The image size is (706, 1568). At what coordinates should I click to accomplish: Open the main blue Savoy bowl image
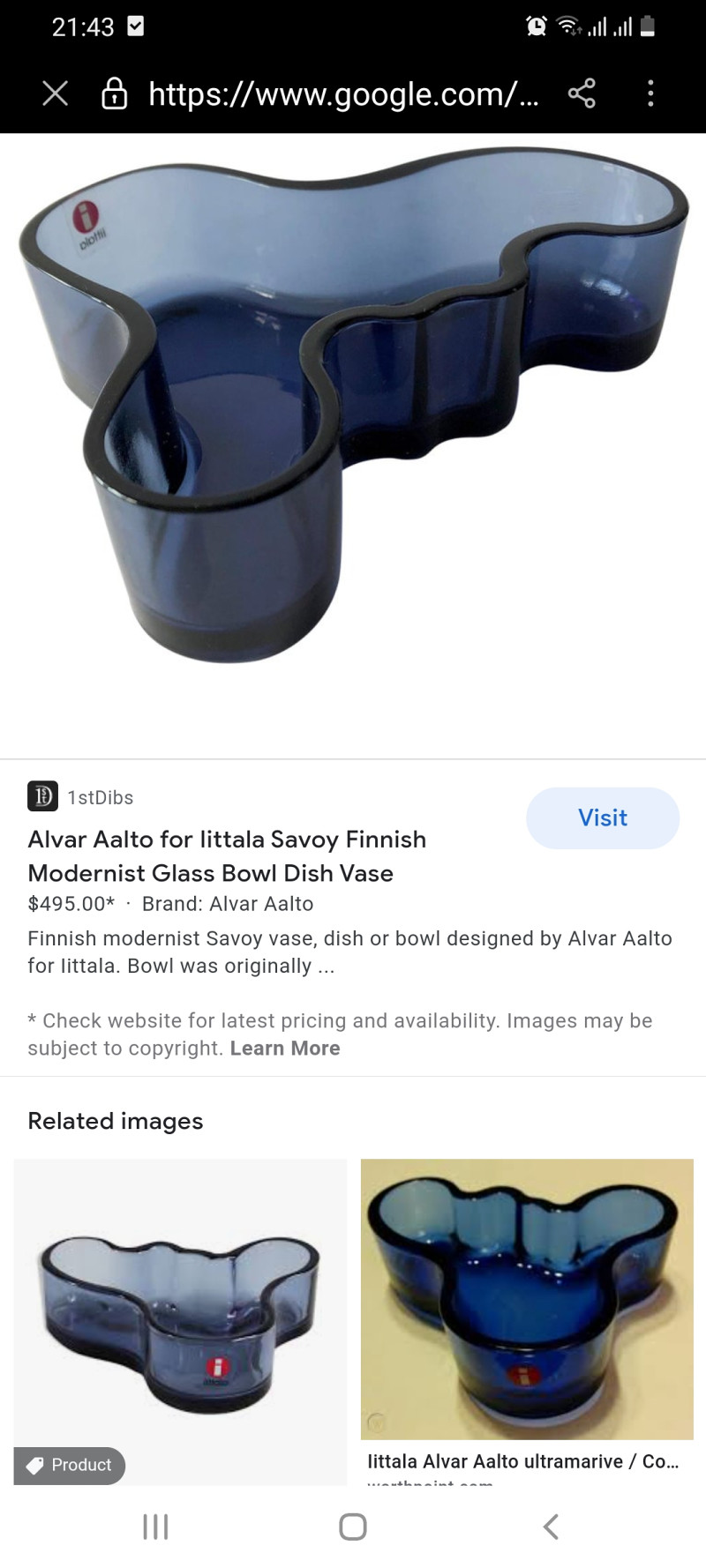point(353,404)
